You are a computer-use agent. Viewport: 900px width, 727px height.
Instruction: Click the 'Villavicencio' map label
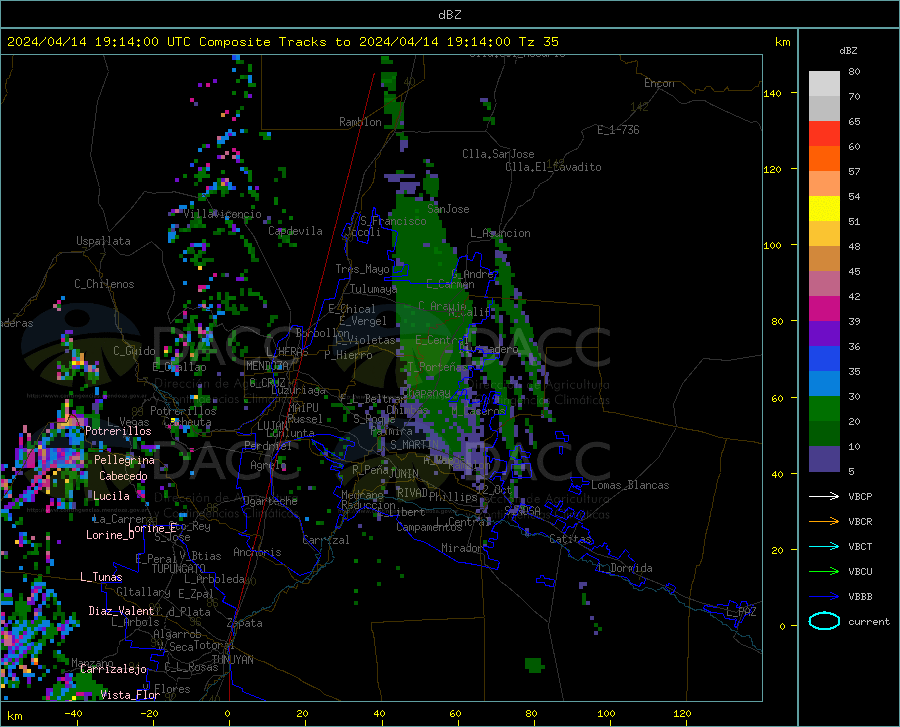coord(223,214)
